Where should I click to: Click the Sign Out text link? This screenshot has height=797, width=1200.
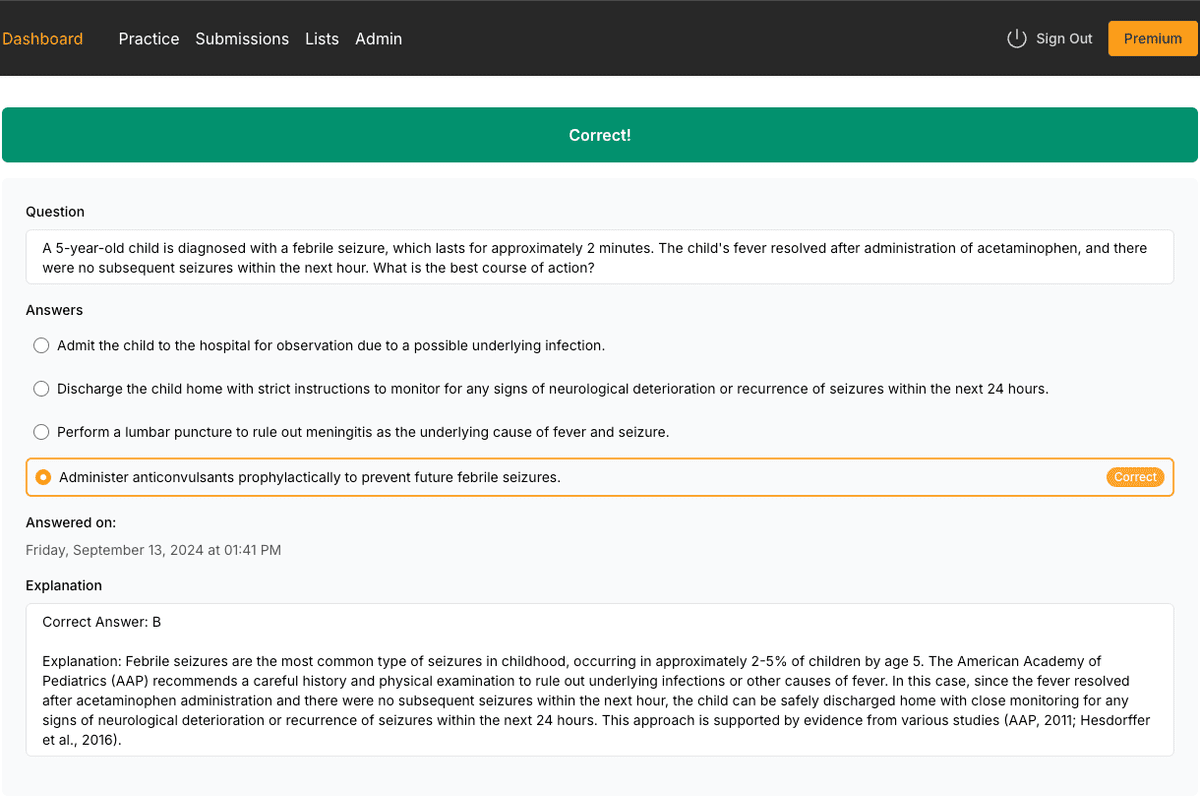point(1064,39)
